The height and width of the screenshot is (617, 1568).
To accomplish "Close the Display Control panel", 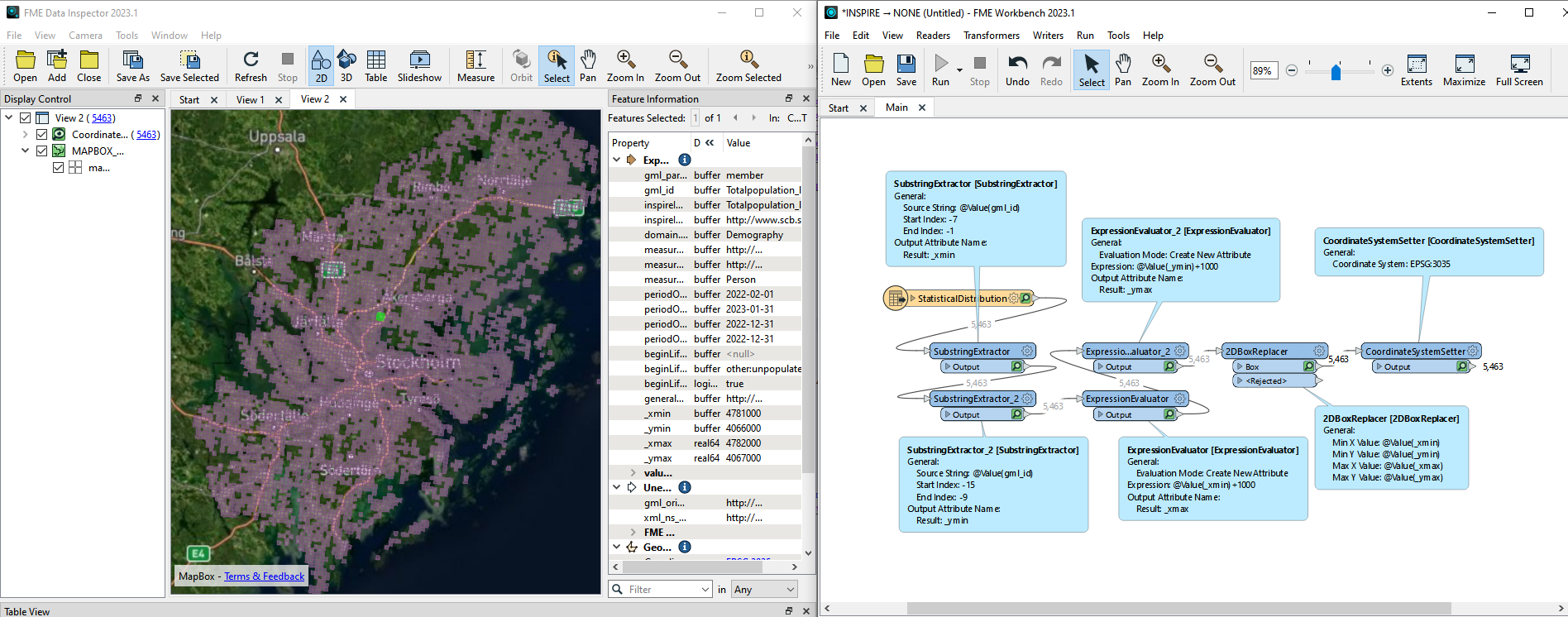I will tap(155, 98).
